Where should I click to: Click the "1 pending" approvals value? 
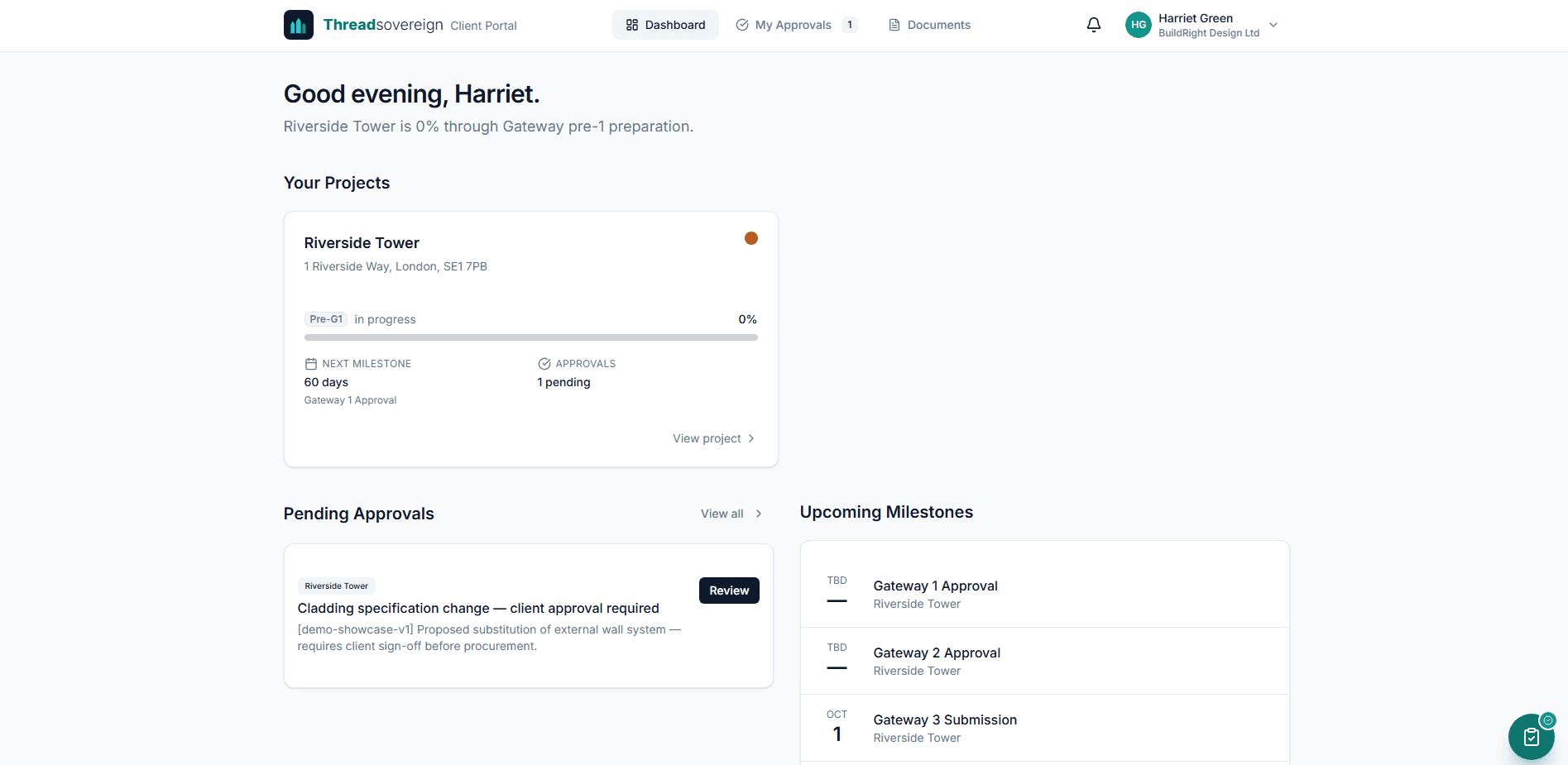pyautogui.click(x=563, y=382)
